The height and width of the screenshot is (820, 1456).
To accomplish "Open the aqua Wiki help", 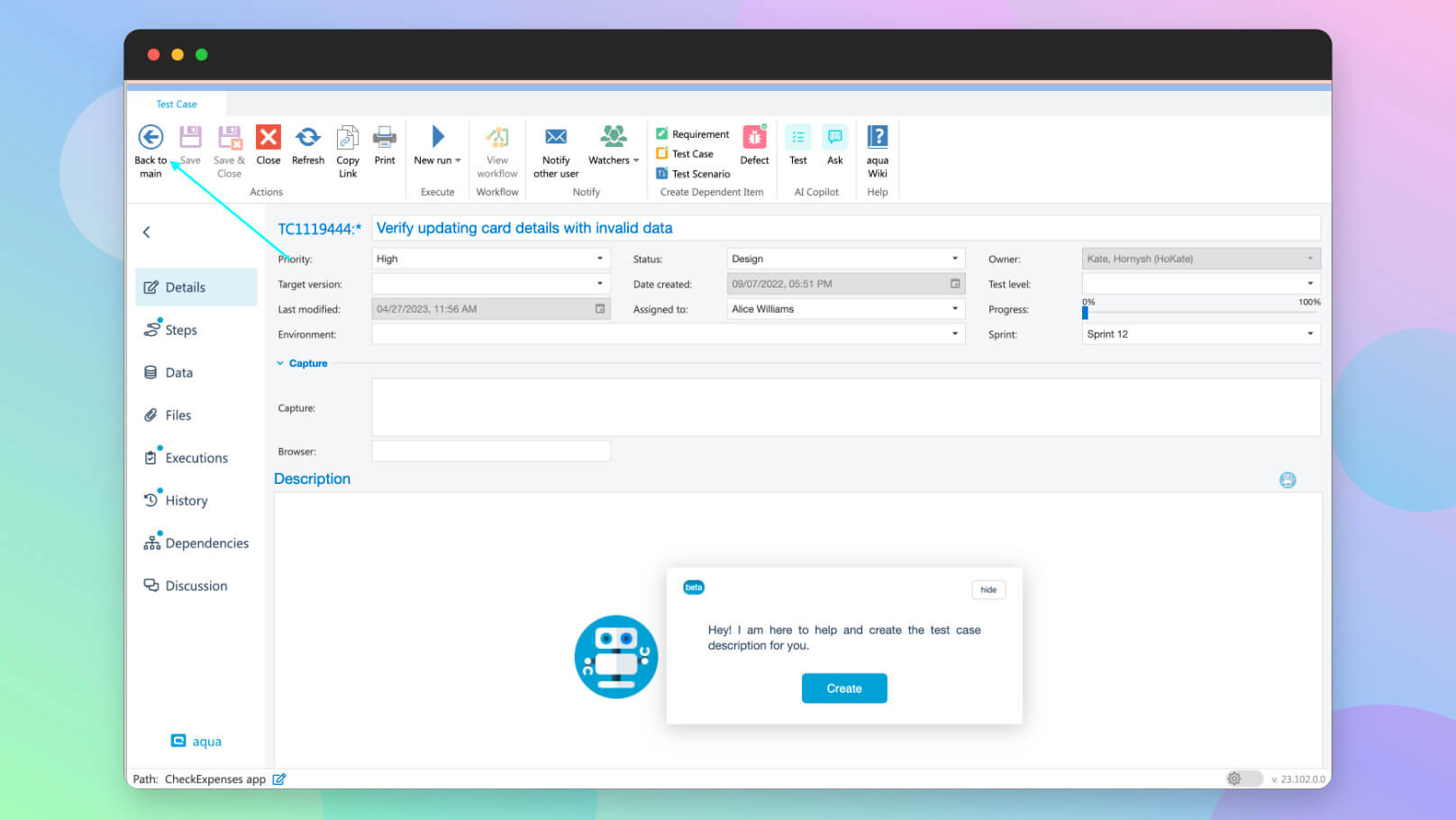I will coord(877,138).
